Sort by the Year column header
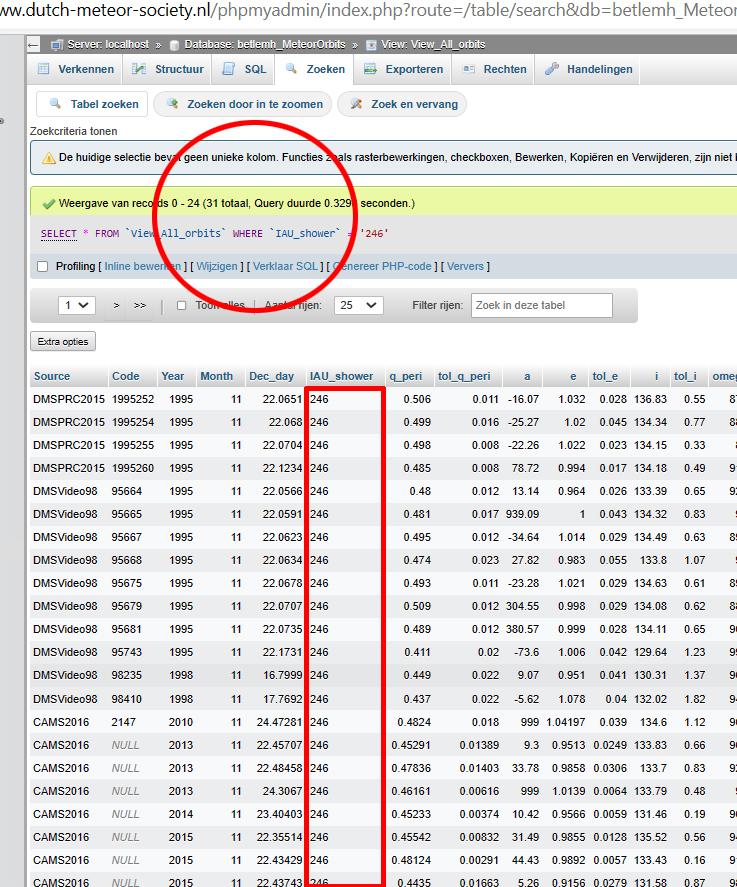This screenshot has height=887, width=737. tap(173, 376)
